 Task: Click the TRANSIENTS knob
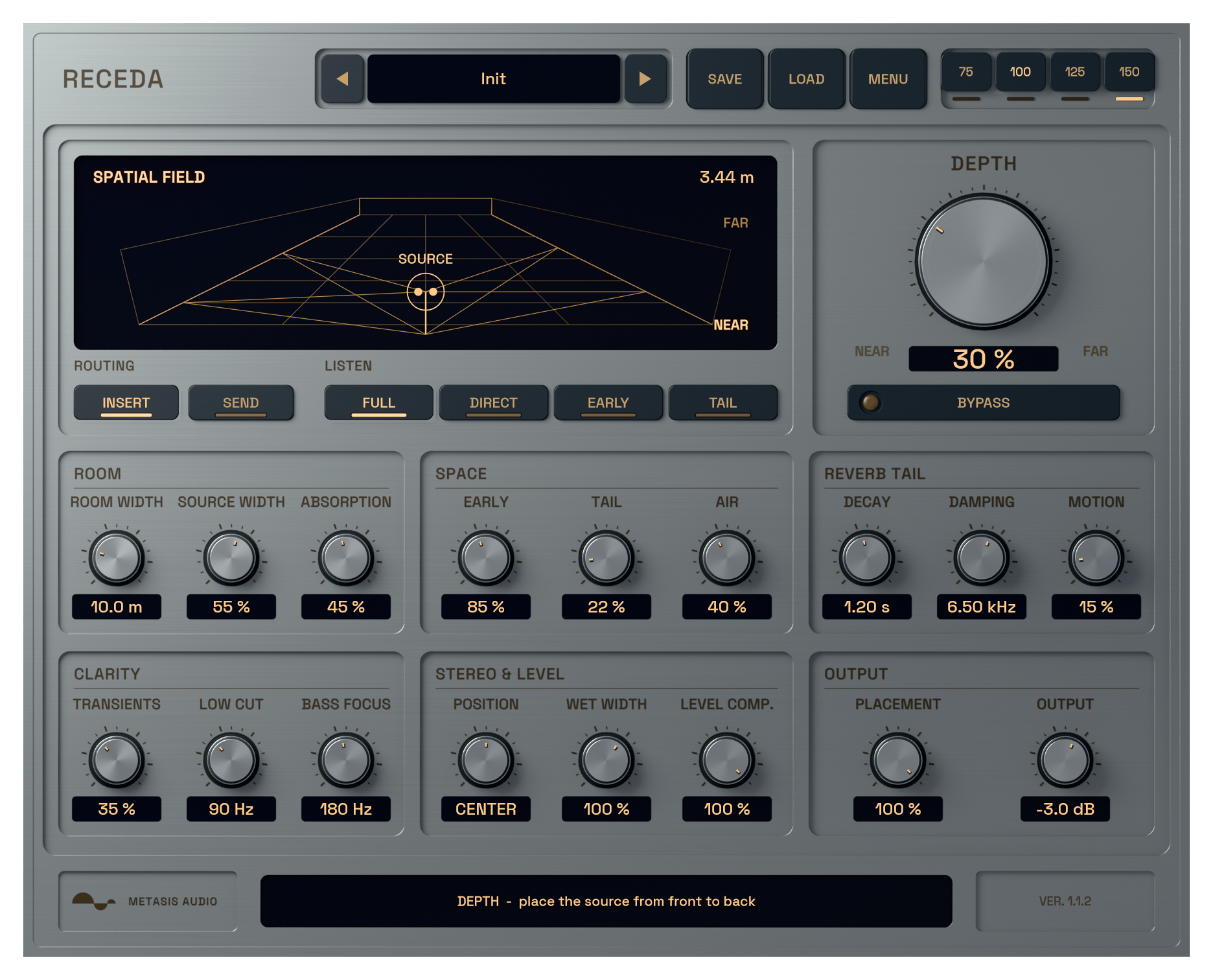click(117, 760)
